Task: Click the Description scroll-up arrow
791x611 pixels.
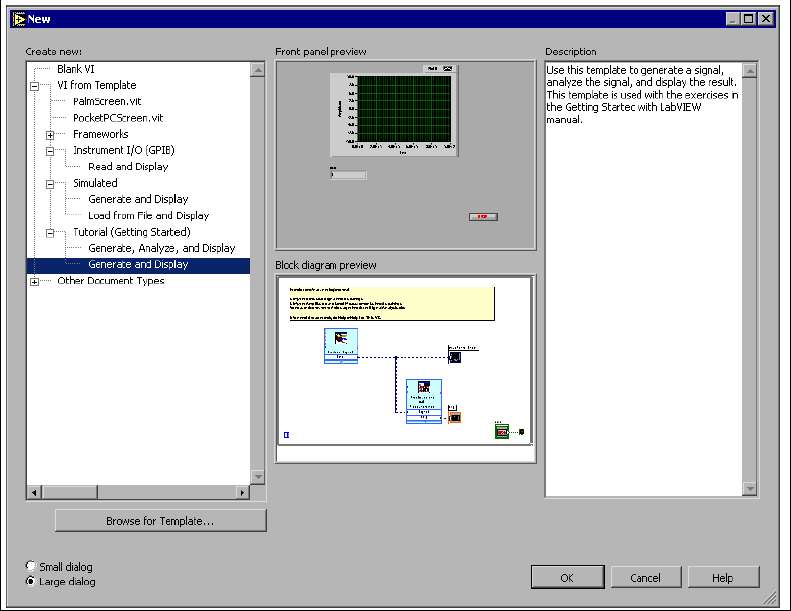Action: [750, 71]
